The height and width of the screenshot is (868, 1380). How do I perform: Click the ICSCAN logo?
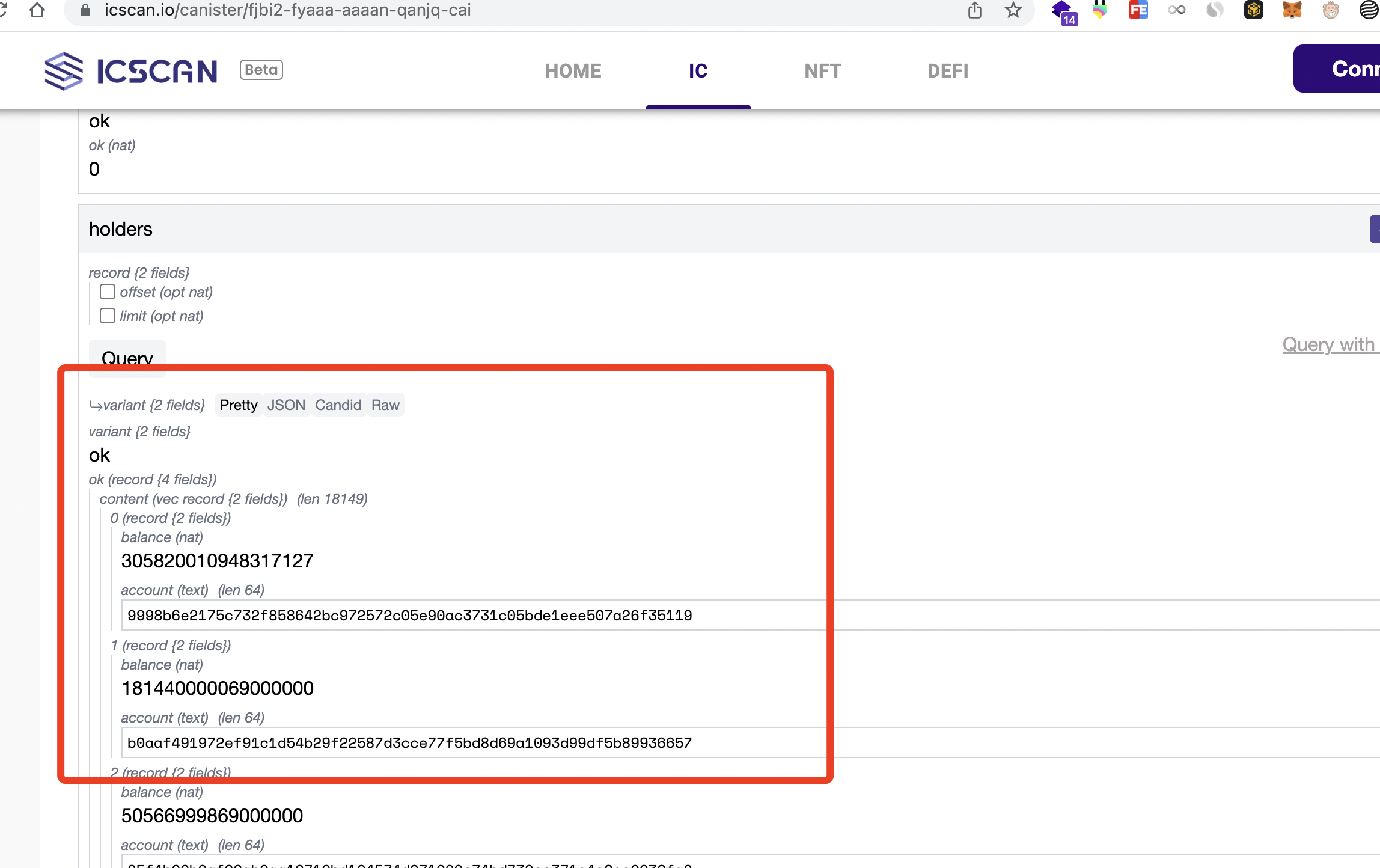[130, 71]
